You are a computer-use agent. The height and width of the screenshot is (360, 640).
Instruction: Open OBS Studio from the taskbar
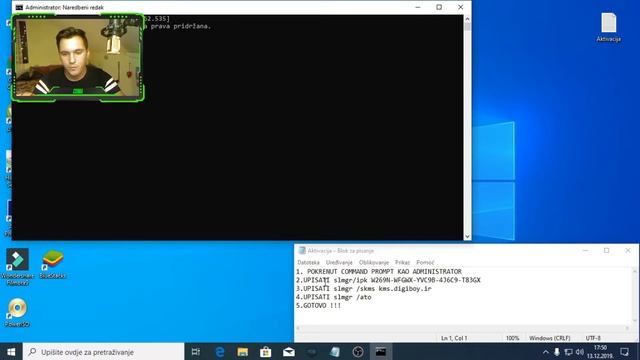point(358,352)
